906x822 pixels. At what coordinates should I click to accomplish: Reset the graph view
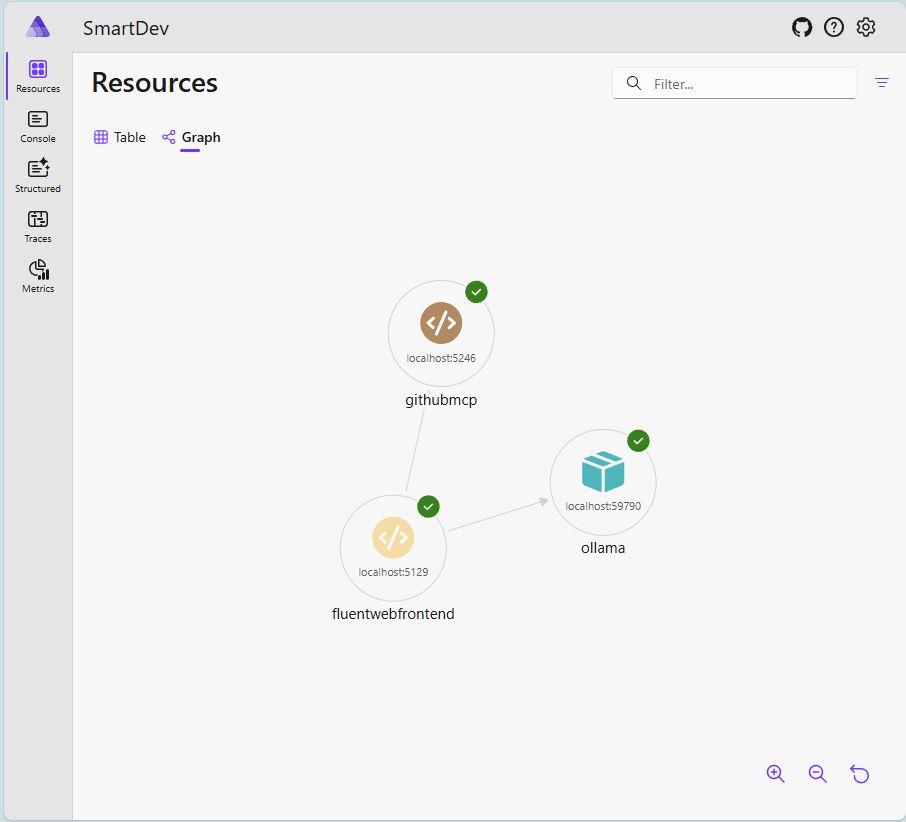click(860, 773)
